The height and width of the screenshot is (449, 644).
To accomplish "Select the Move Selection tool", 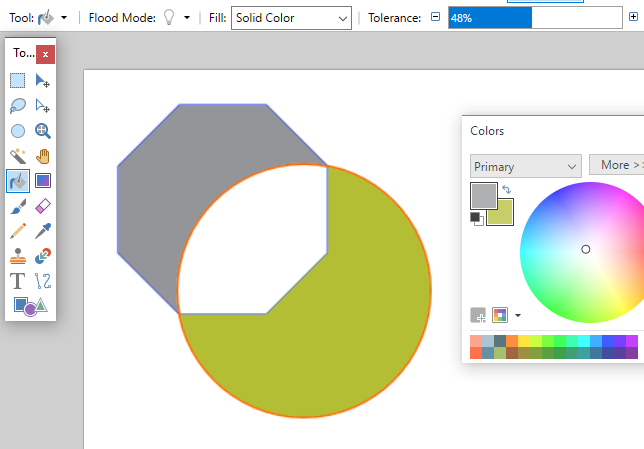I will 43,106.
